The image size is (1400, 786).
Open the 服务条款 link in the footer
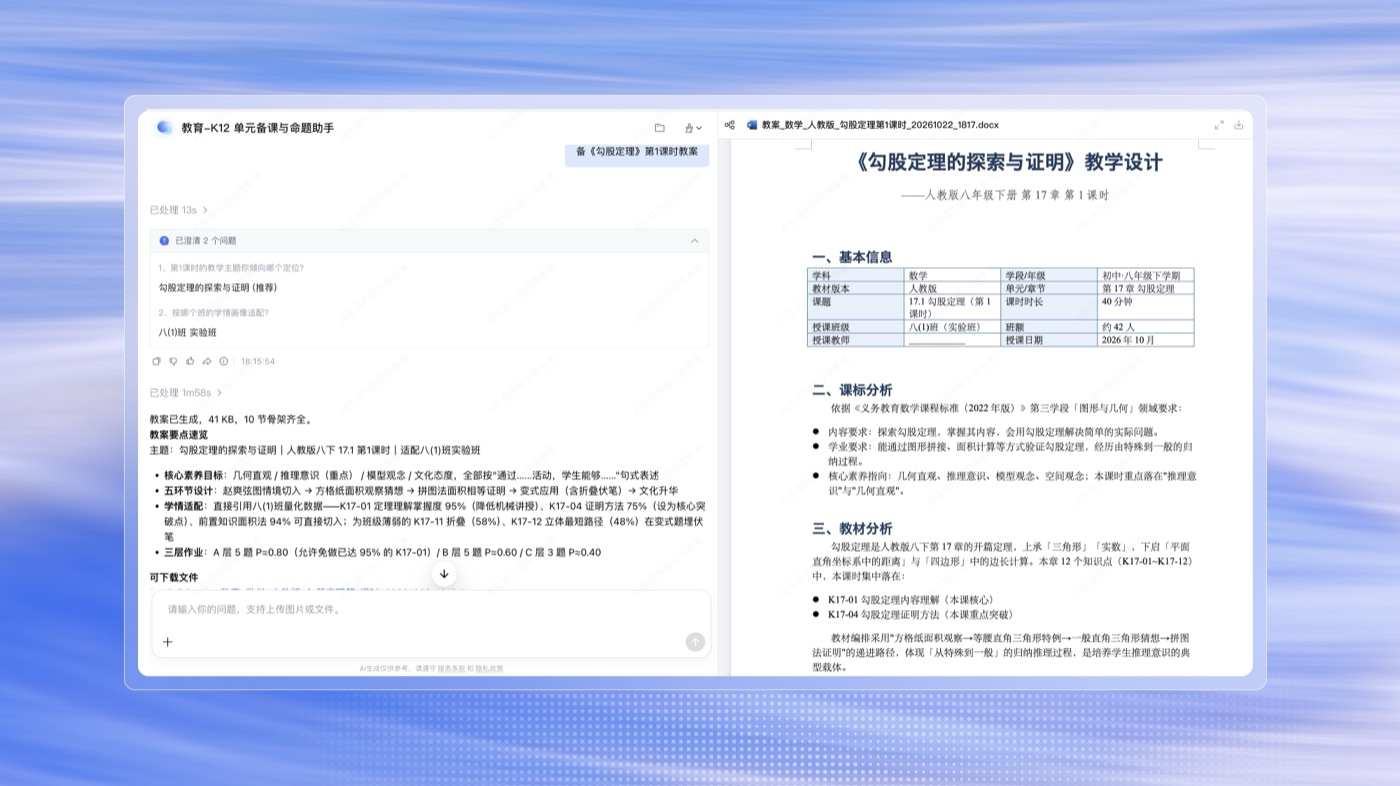451,668
